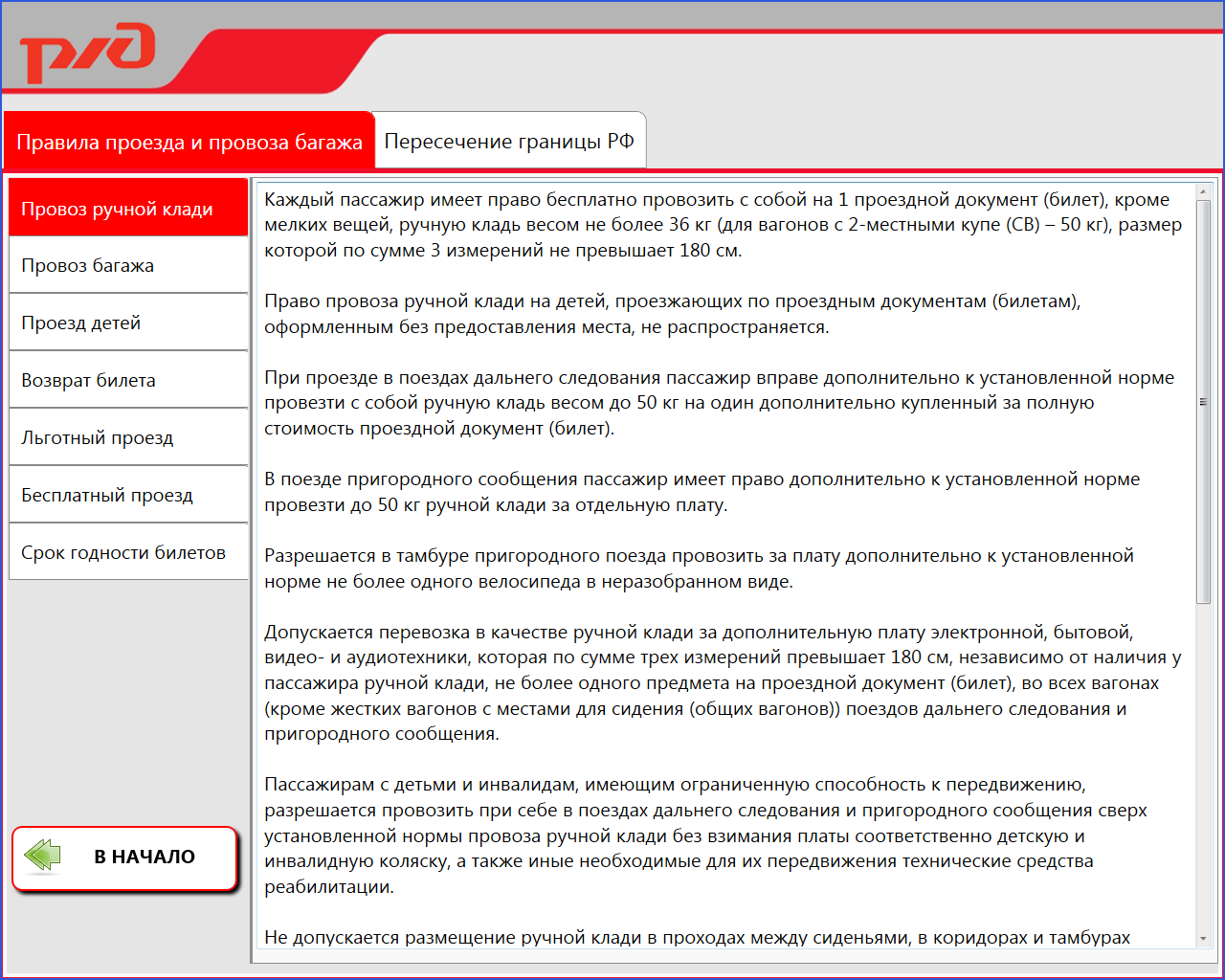The height and width of the screenshot is (980, 1225).
Task: Open Льготный проезд information
Action: 128,437
